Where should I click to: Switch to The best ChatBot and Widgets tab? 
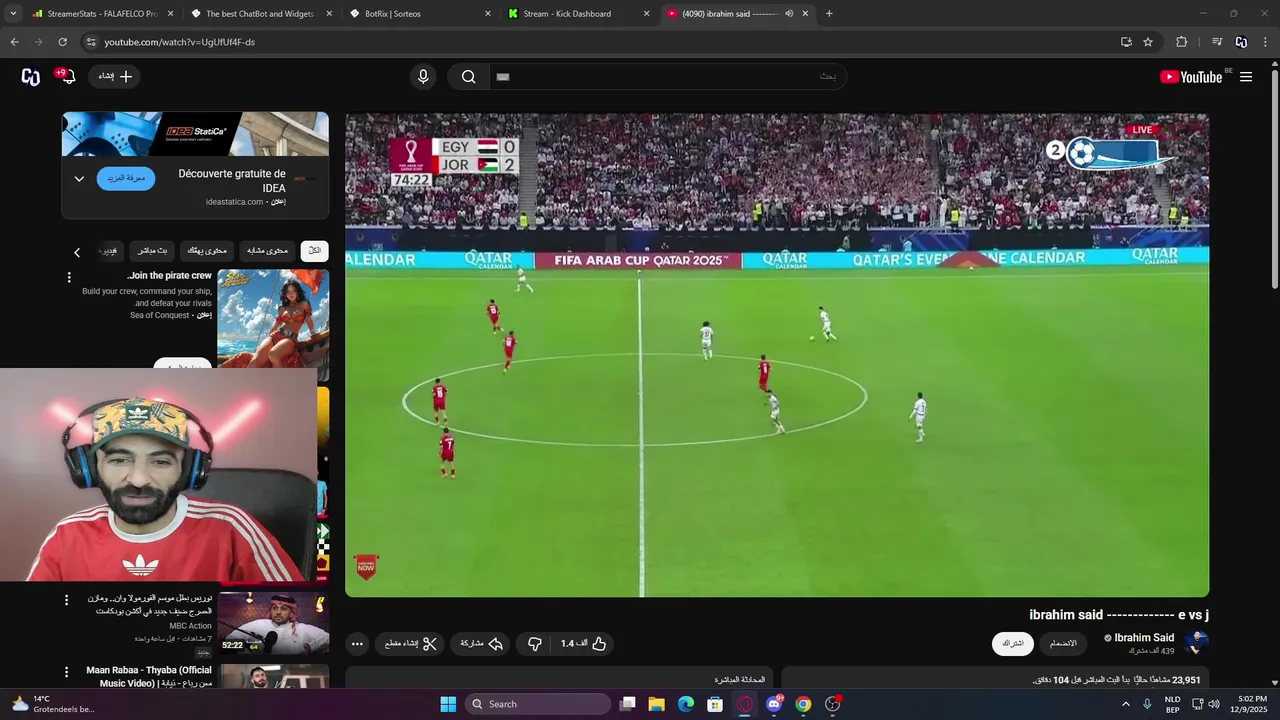(x=261, y=14)
